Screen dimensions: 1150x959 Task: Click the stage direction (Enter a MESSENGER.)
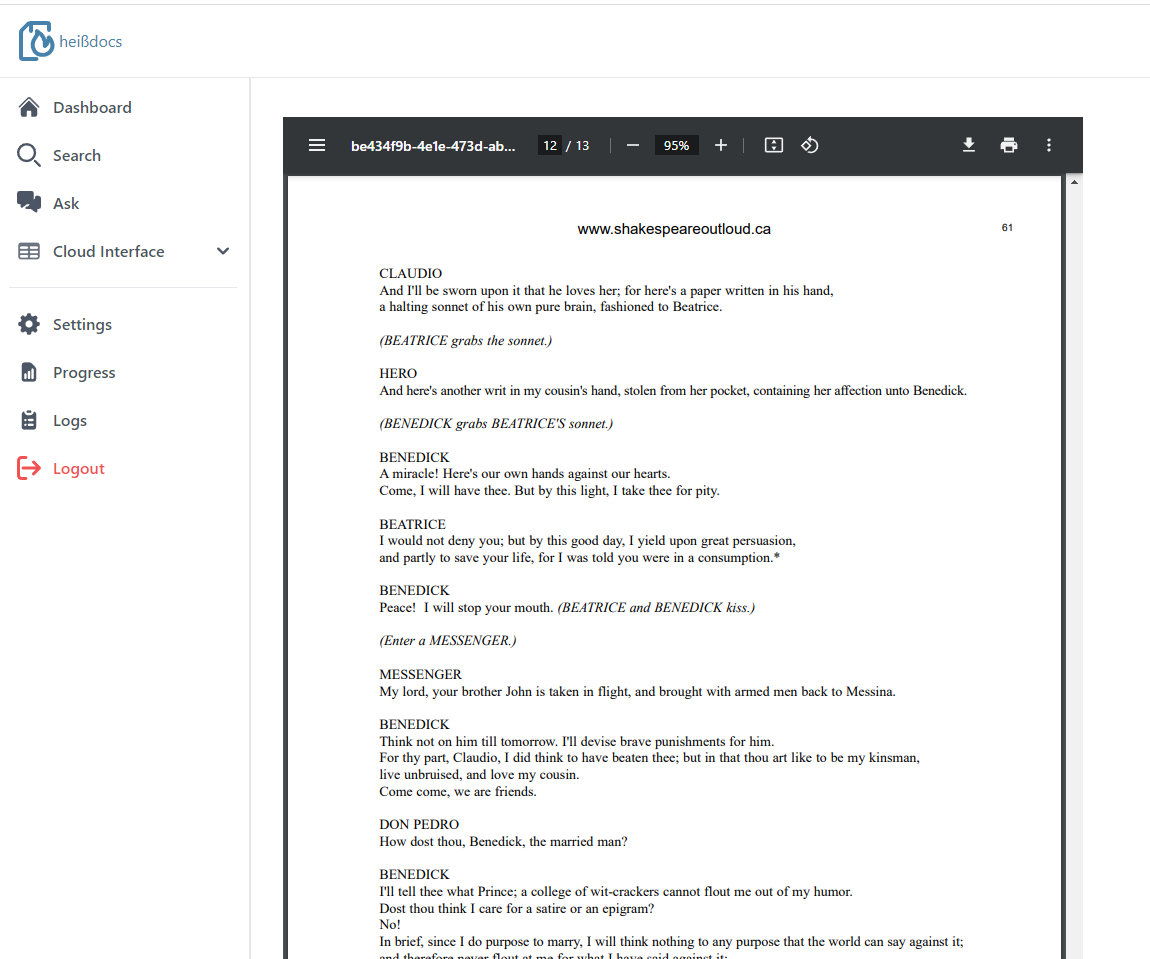[447, 641]
